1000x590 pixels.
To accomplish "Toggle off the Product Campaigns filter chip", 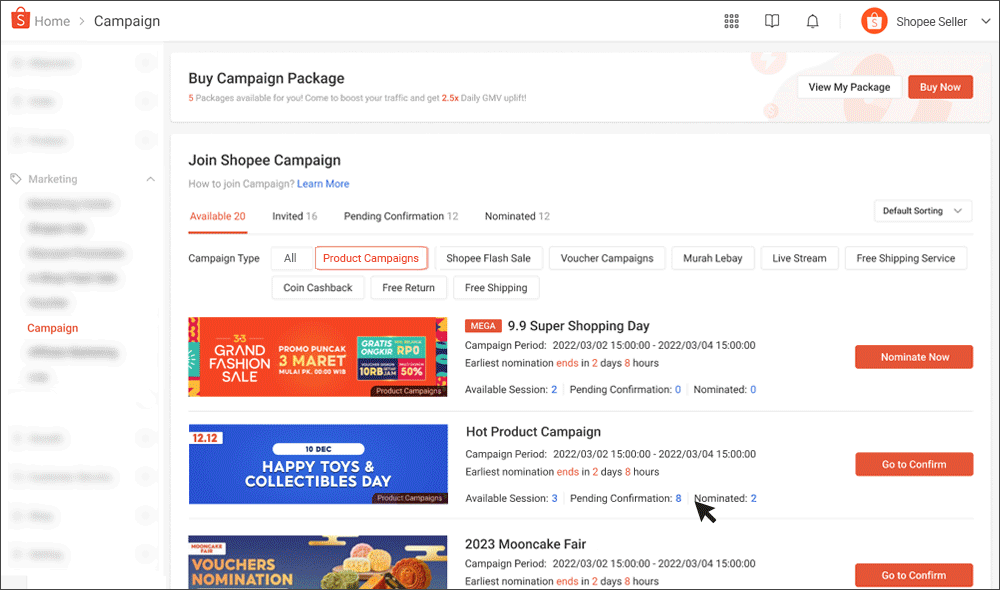I will (x=371, y=257).
